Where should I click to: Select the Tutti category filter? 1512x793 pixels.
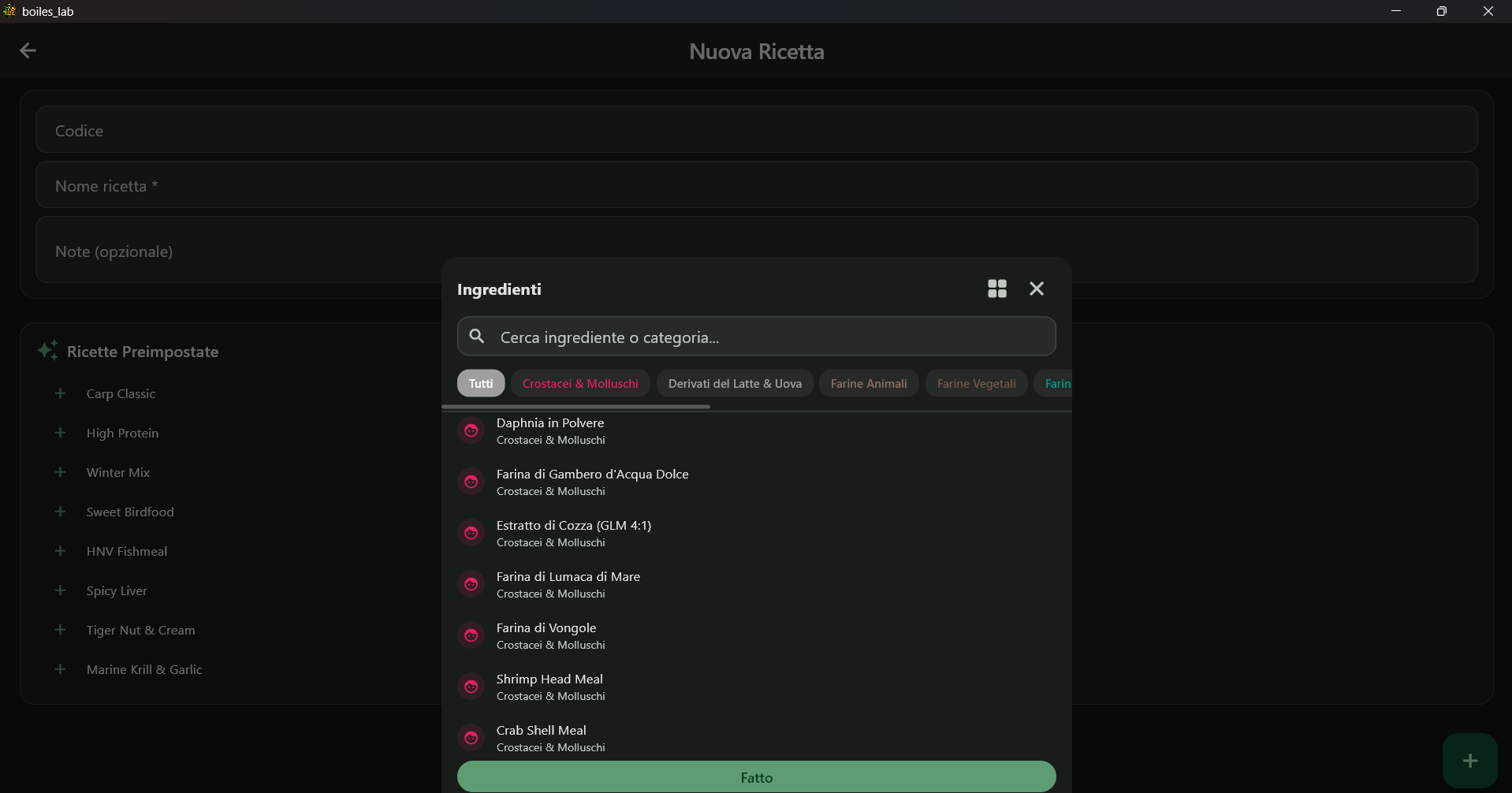481,383
